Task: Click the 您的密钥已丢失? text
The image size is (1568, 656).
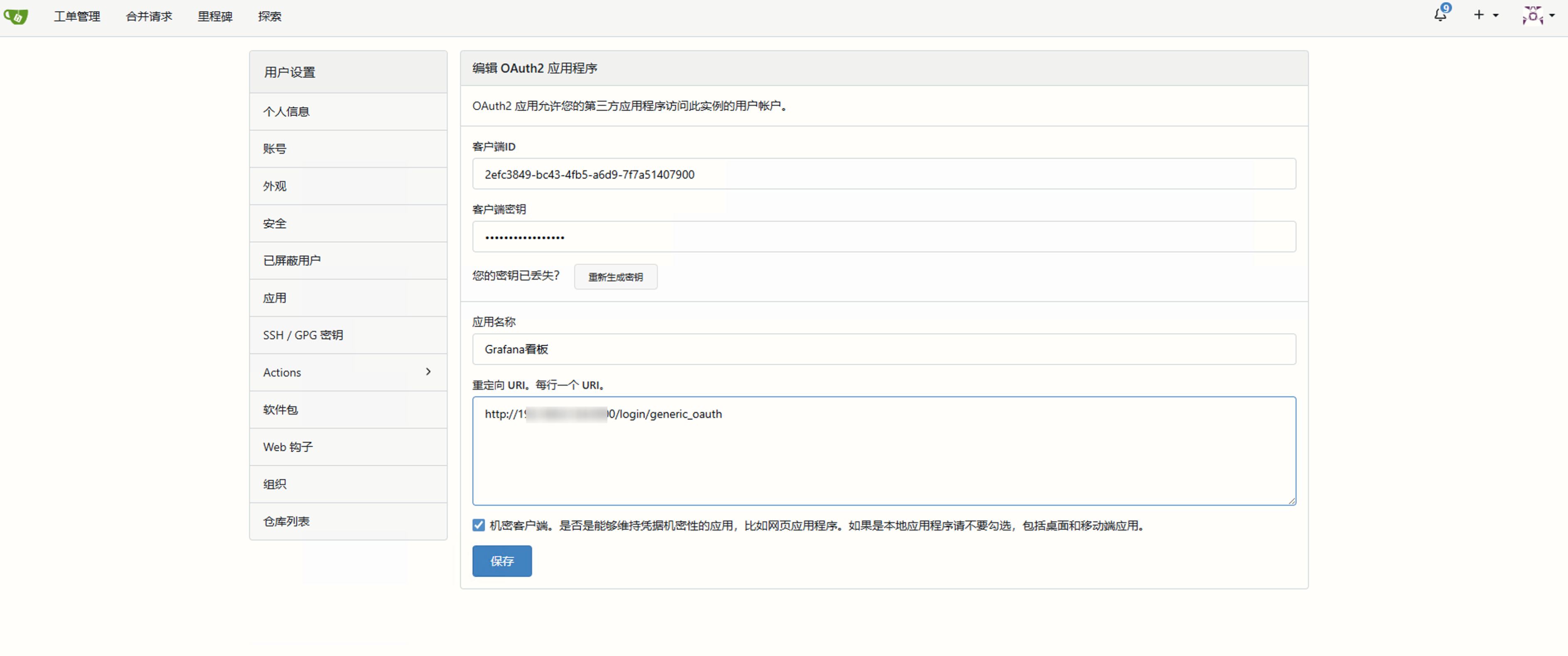Action: click(516, 276)
